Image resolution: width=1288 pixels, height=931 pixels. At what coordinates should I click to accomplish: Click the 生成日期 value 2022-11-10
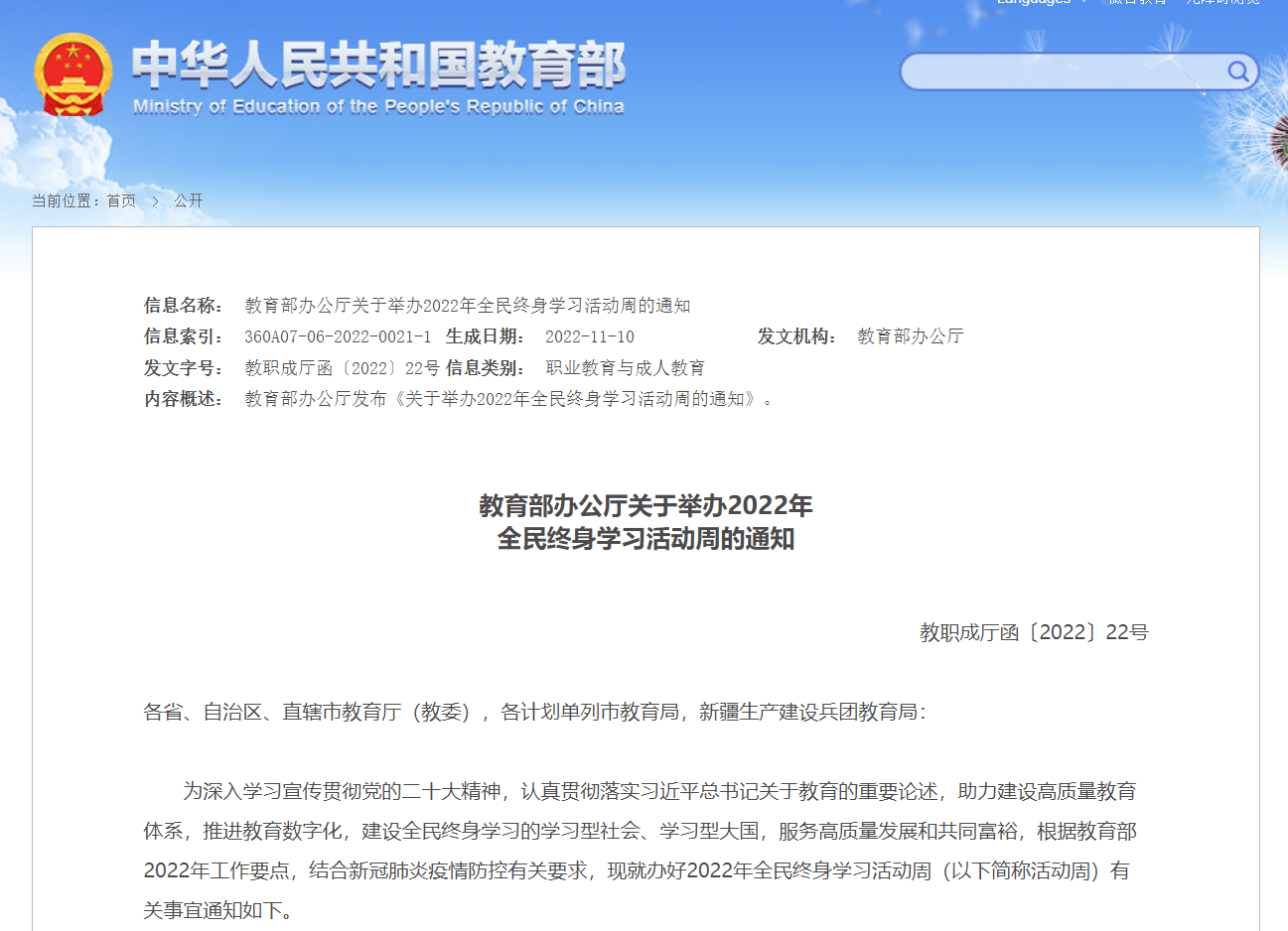tap(589, 336)
